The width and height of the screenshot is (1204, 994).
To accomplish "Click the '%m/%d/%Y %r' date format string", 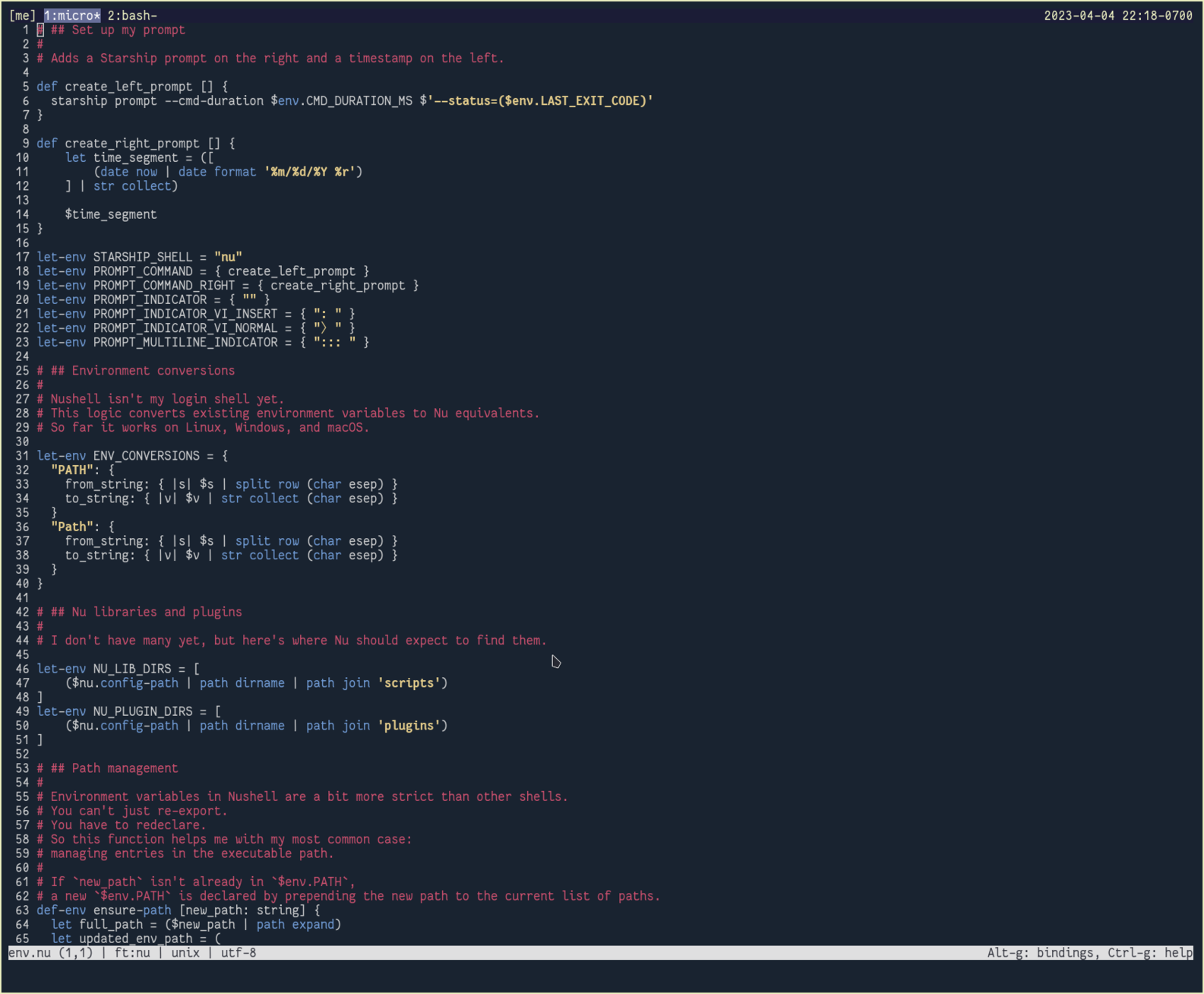I will click(310, 172).
